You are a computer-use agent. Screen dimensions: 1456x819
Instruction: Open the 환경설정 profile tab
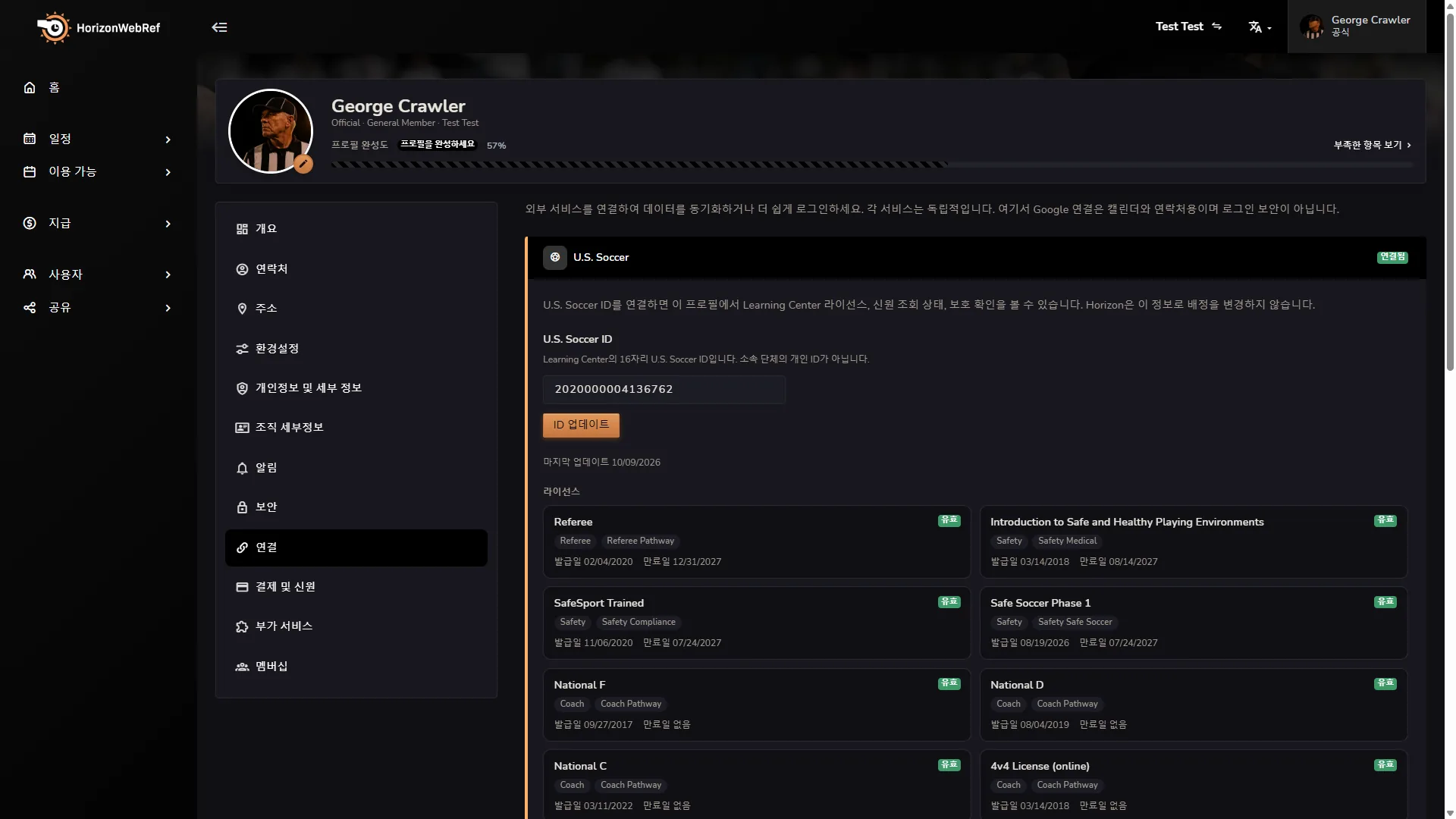[x=356, y=349]
